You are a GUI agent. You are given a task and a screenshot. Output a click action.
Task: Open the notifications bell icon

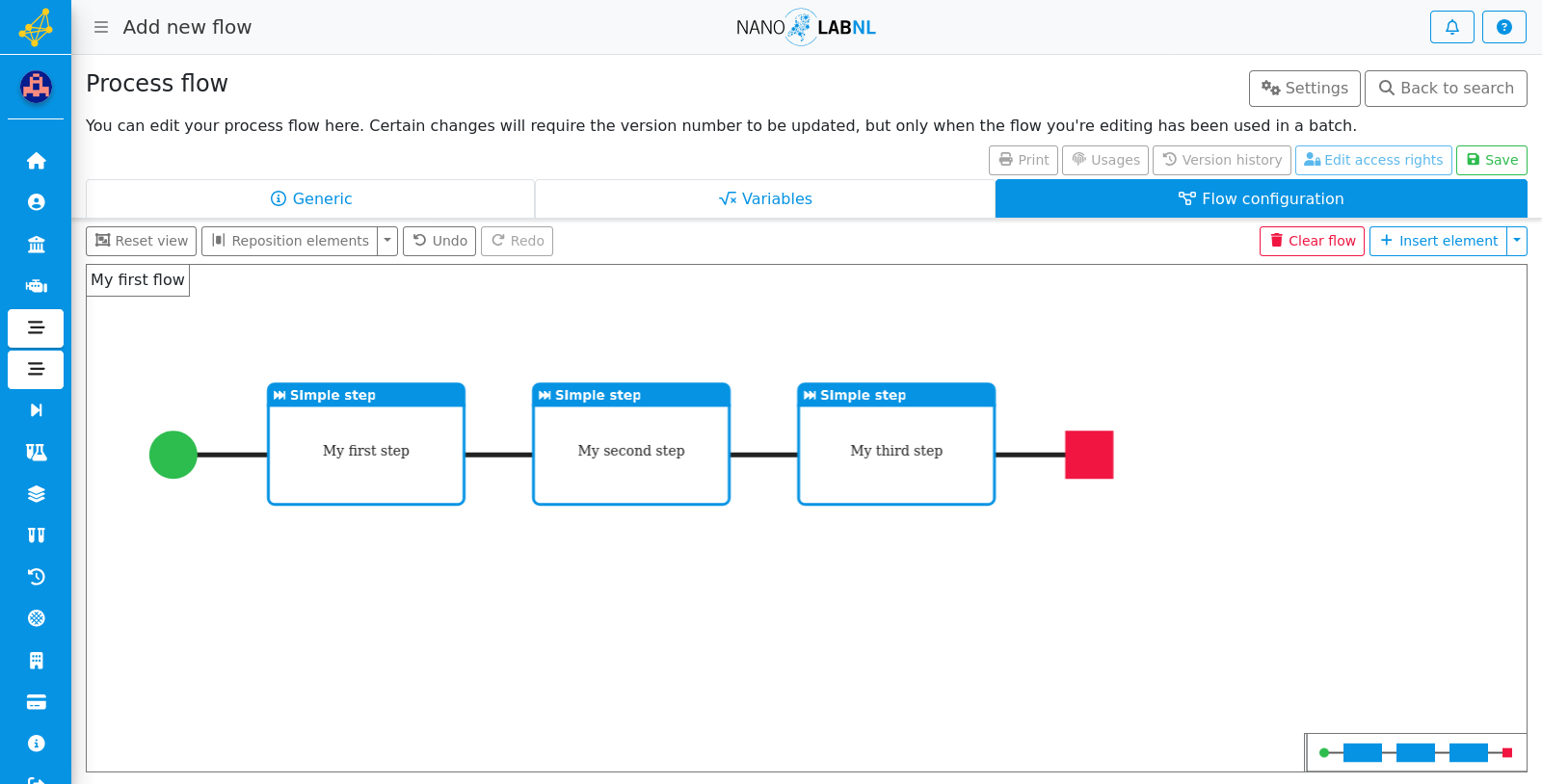(1451, 27)
